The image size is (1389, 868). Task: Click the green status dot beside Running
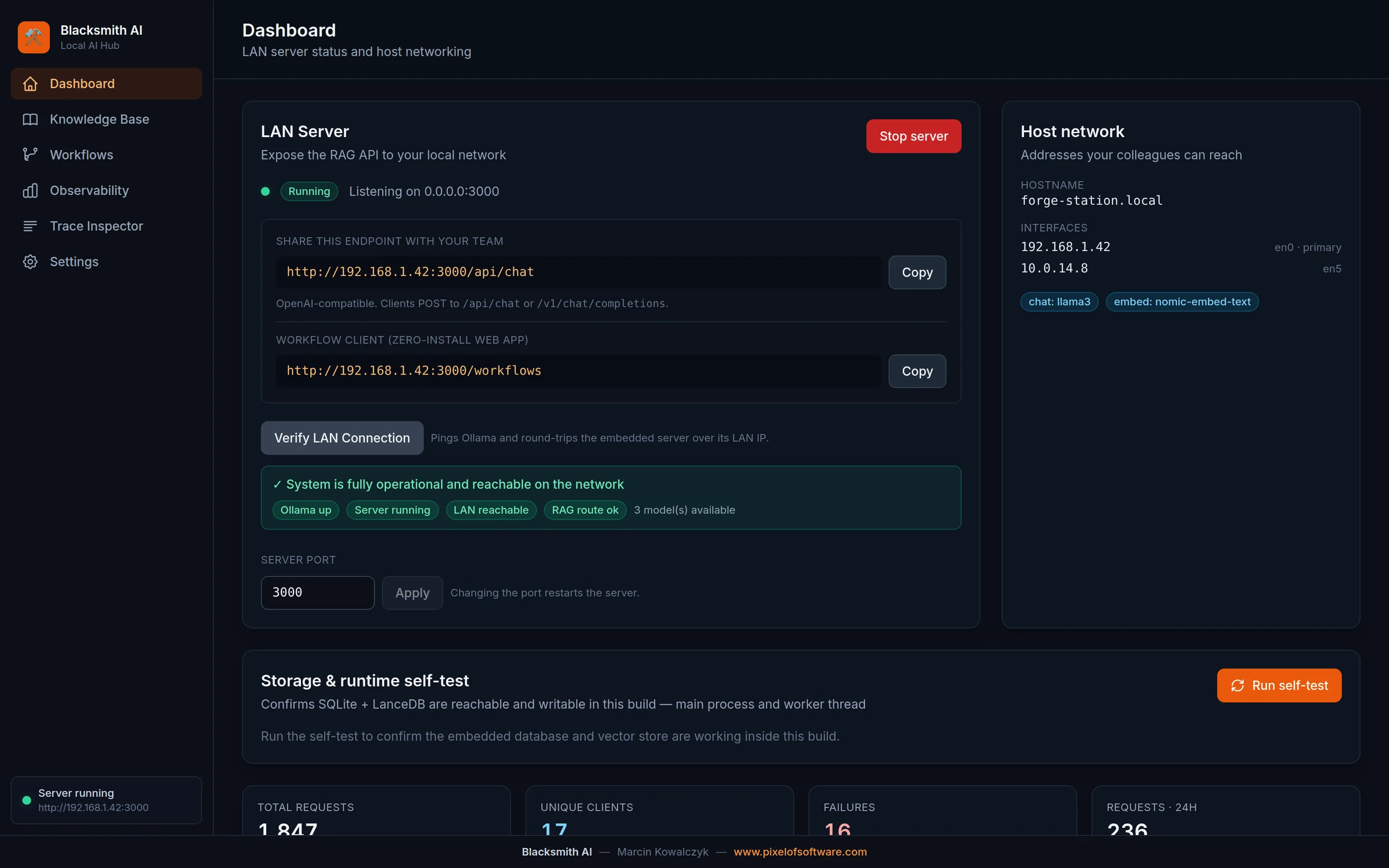click(x=265, y=192)
